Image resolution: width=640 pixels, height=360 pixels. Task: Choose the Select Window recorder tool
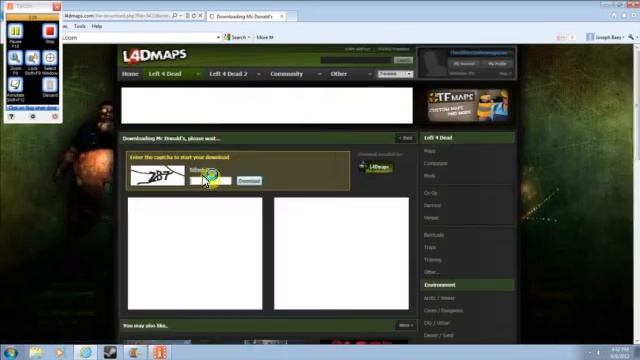[x=50, y=58]
